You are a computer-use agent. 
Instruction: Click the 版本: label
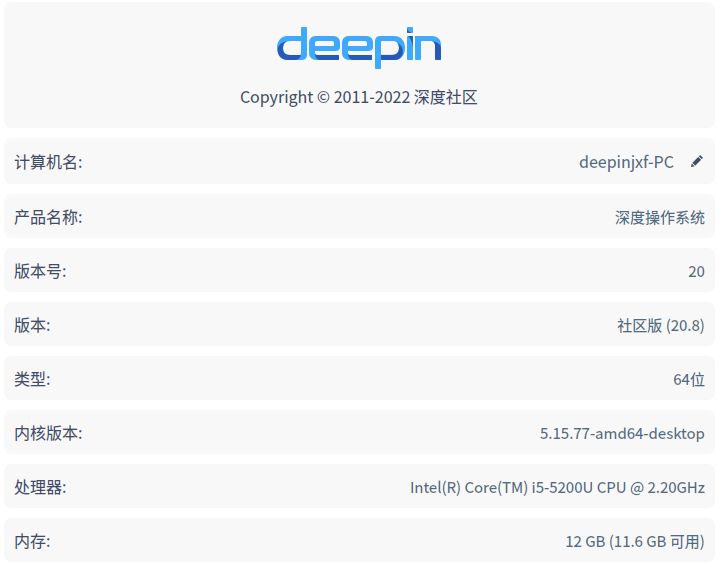click(32, 325)
